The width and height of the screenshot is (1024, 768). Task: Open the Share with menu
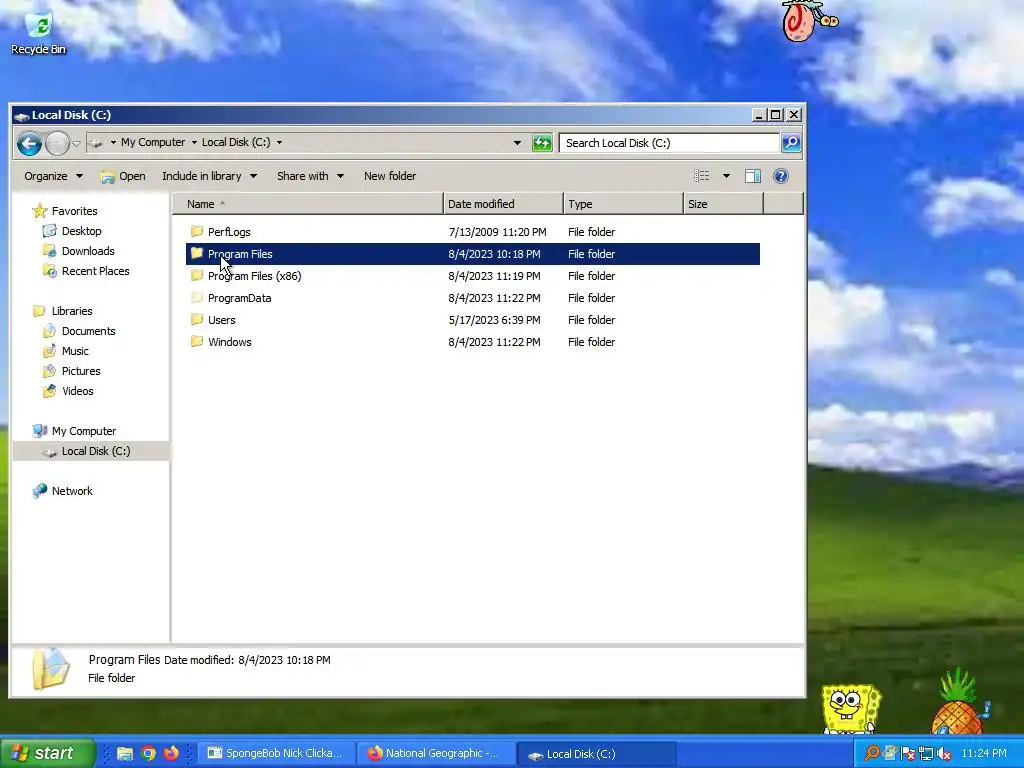(x=310, y=176)
